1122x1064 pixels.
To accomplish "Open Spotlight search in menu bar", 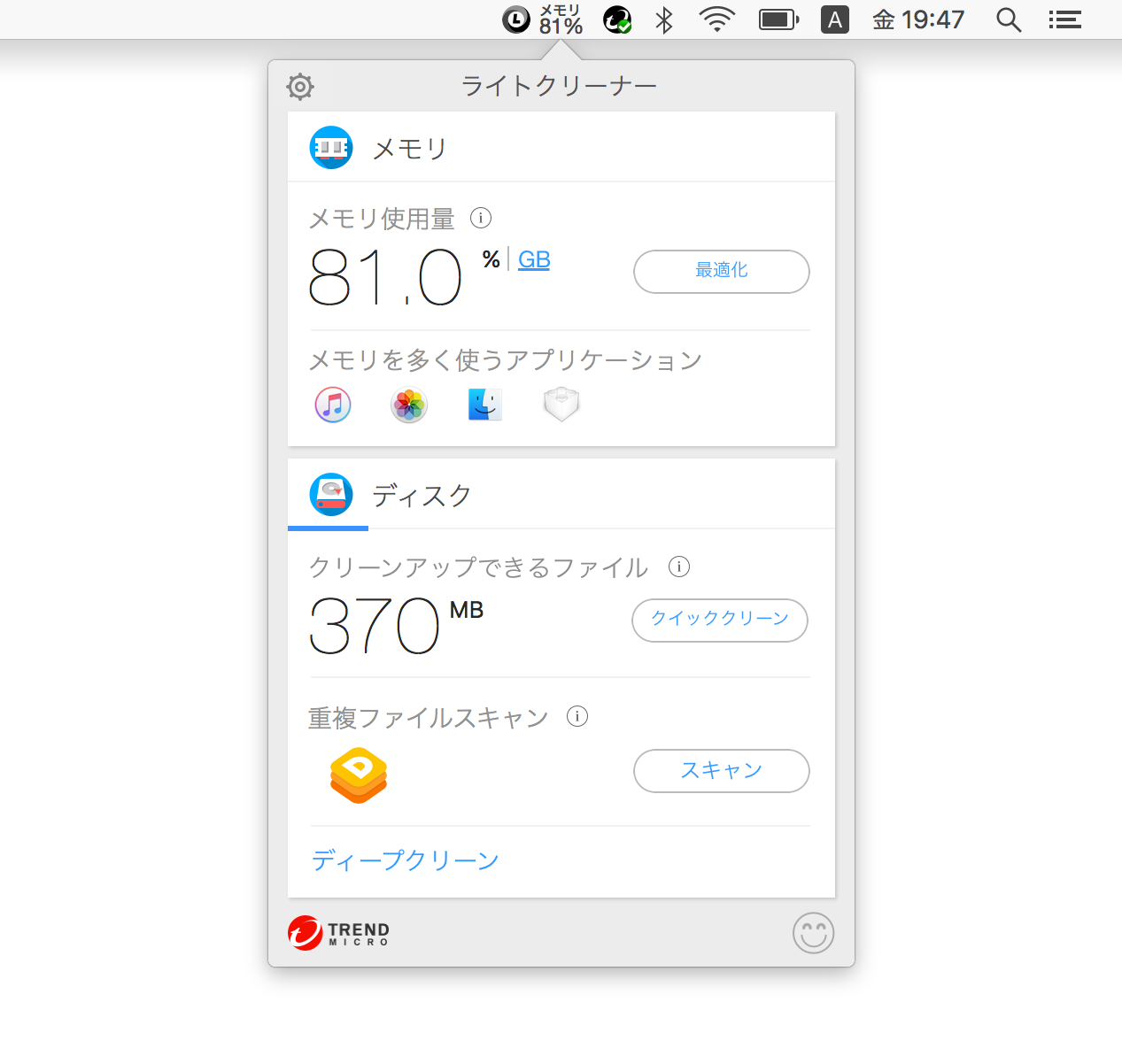I will coord(1009,19).
